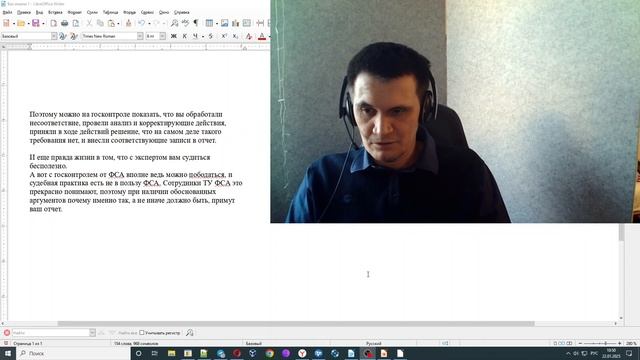Click the zoom in plus button
This screenshot has width=640, height=360.
(x=620, y=344)
